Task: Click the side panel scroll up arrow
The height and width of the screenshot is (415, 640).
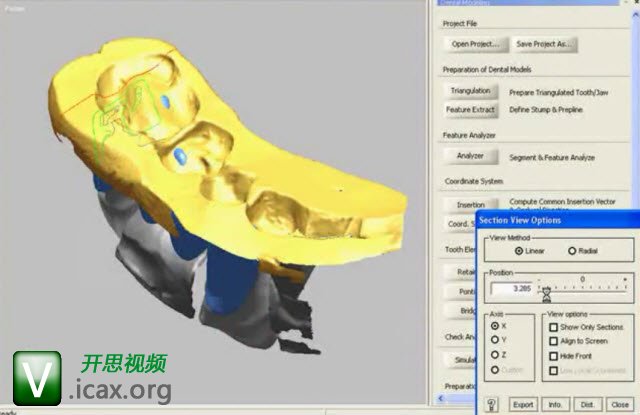Action: (x=636, y=15)
